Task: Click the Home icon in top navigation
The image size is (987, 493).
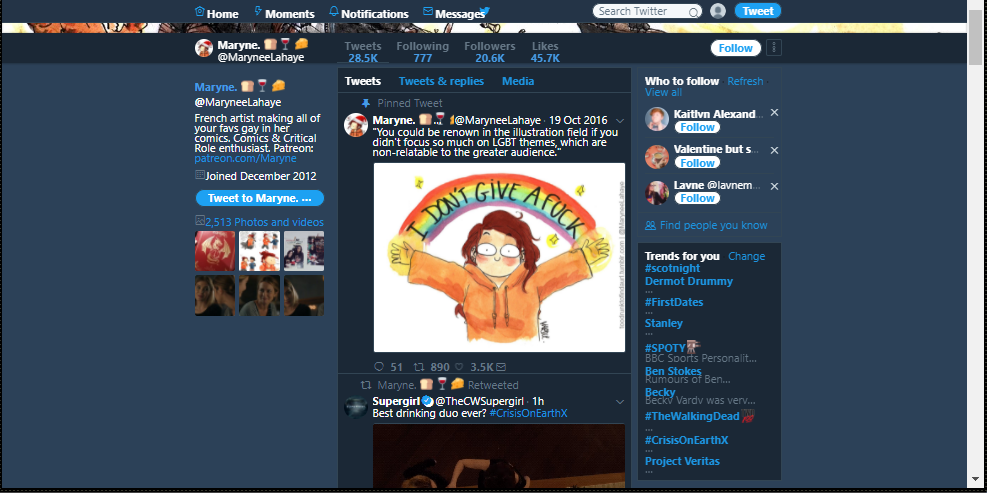Action: point(200,11)
